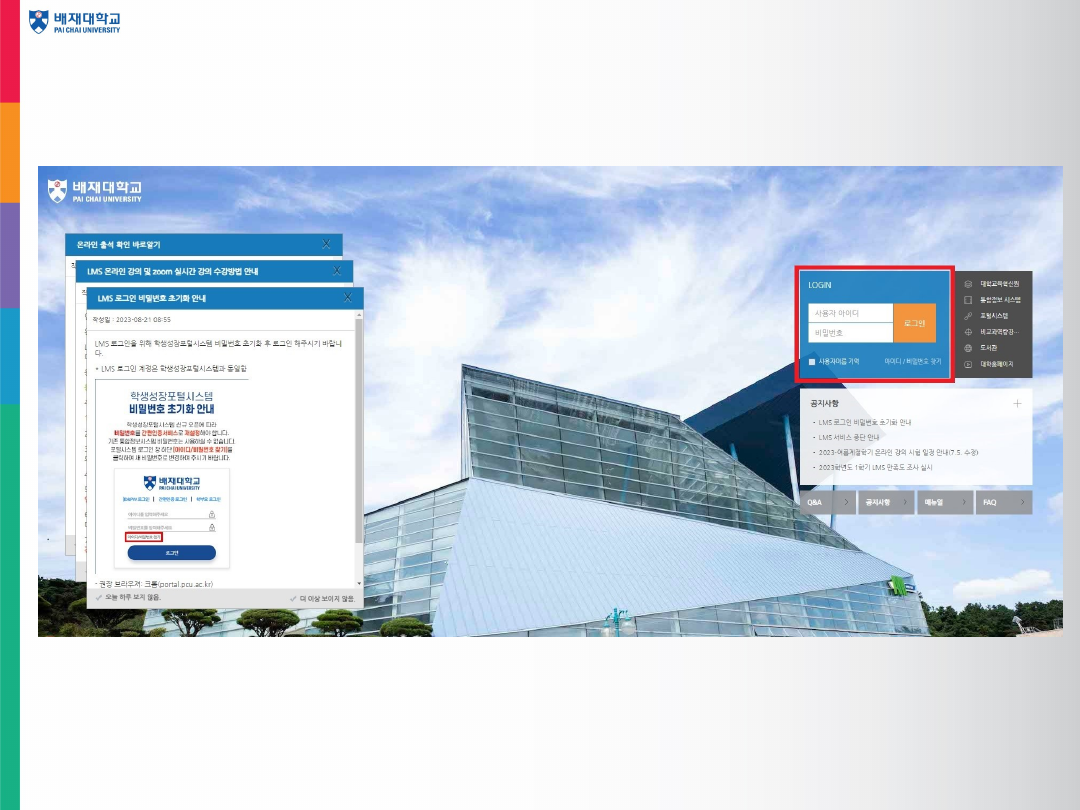Check 더 이상 보이지 않음 in the popup
Image resolution: width=1080 pixels, height=810 pixels.
[x=293, y=598]
